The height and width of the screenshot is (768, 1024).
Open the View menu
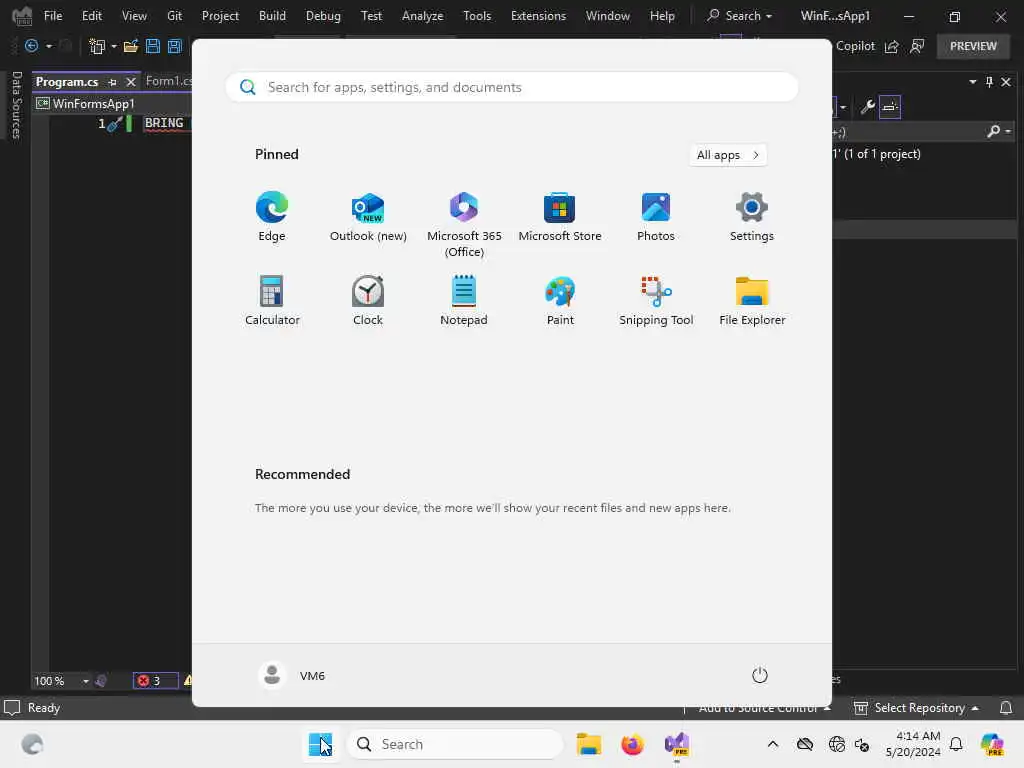pyautogui.click(x=134, y=16)
